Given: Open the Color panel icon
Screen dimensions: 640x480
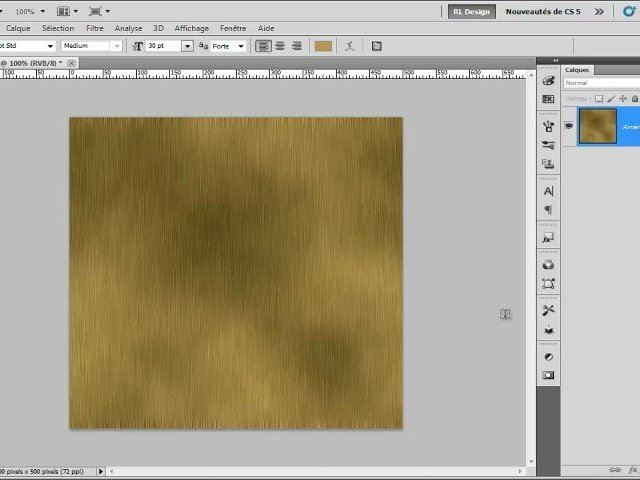Looking at the screenshot, I should tap(548, 80).
